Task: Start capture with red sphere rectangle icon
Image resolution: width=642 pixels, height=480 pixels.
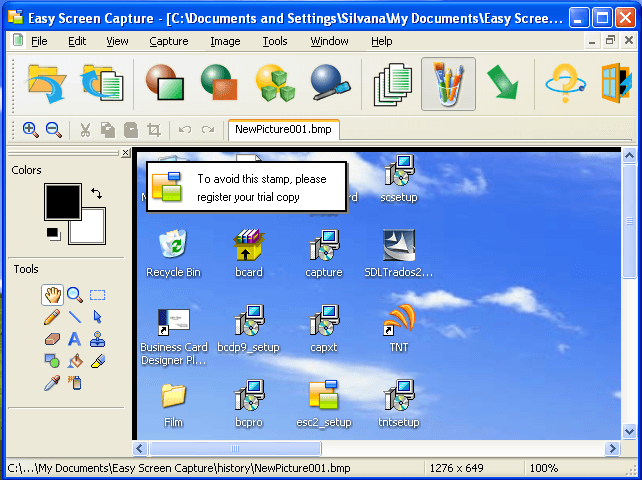Action: (x=165, y=83)
